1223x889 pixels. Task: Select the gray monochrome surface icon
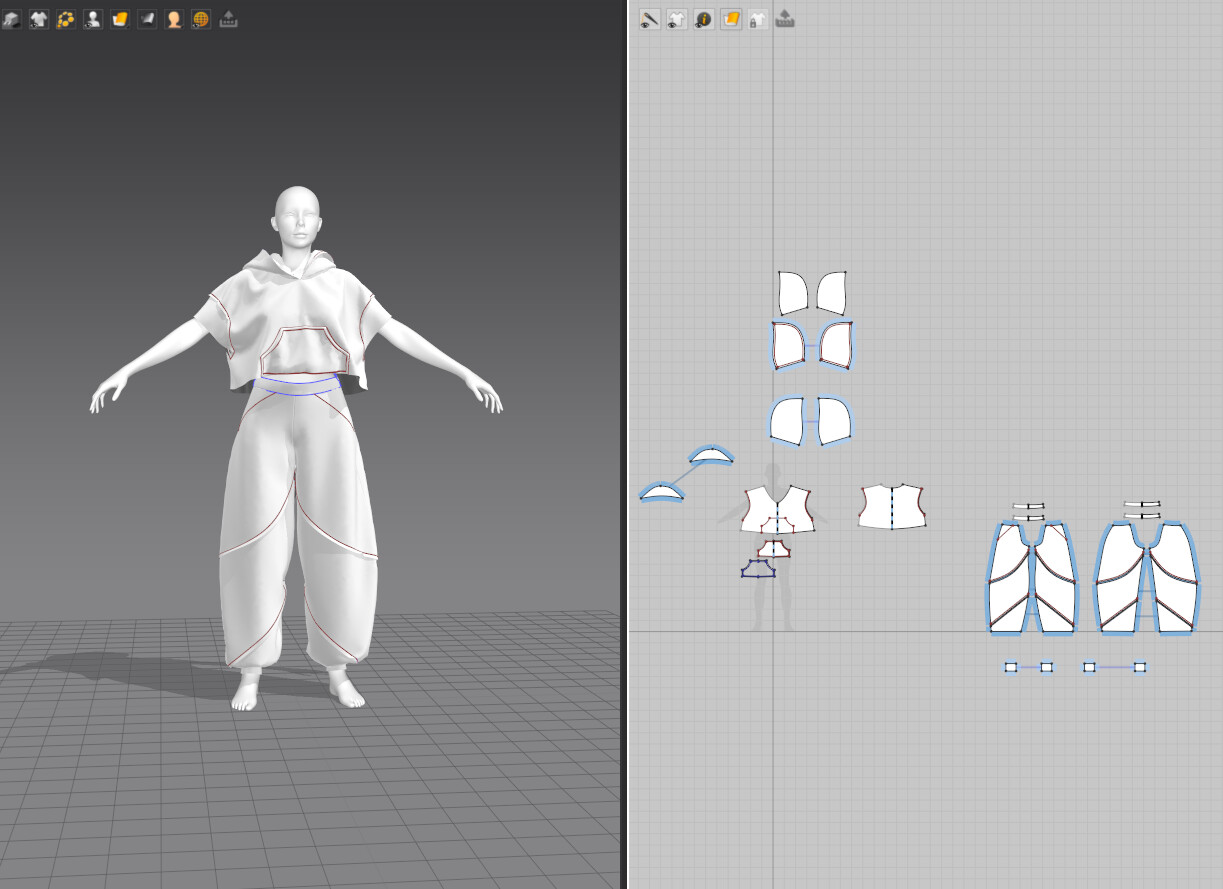point(147,19)
